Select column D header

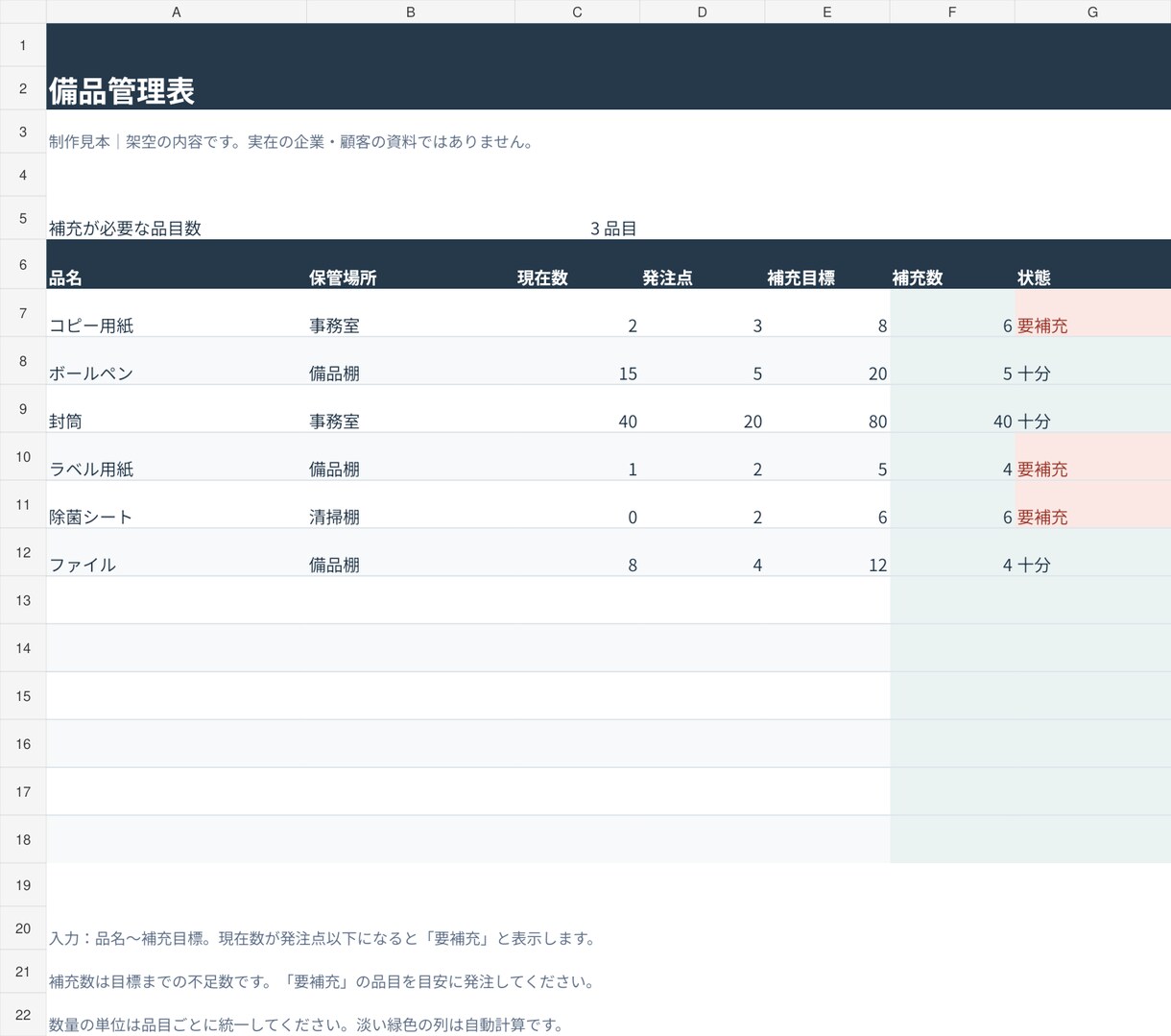702,12
